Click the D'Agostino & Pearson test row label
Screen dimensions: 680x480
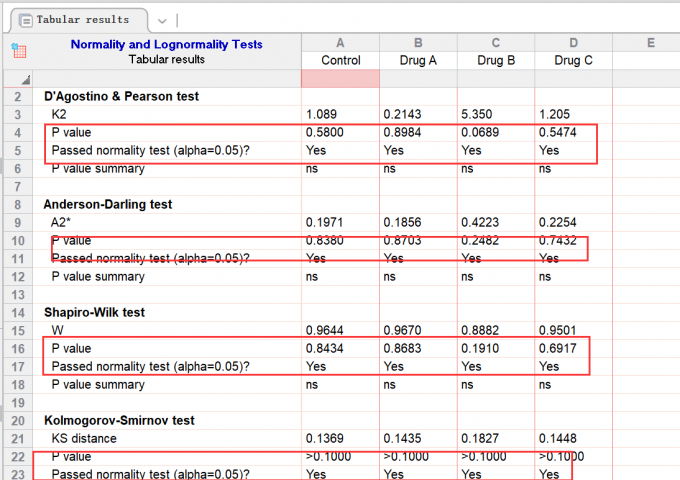coord(121,97)
